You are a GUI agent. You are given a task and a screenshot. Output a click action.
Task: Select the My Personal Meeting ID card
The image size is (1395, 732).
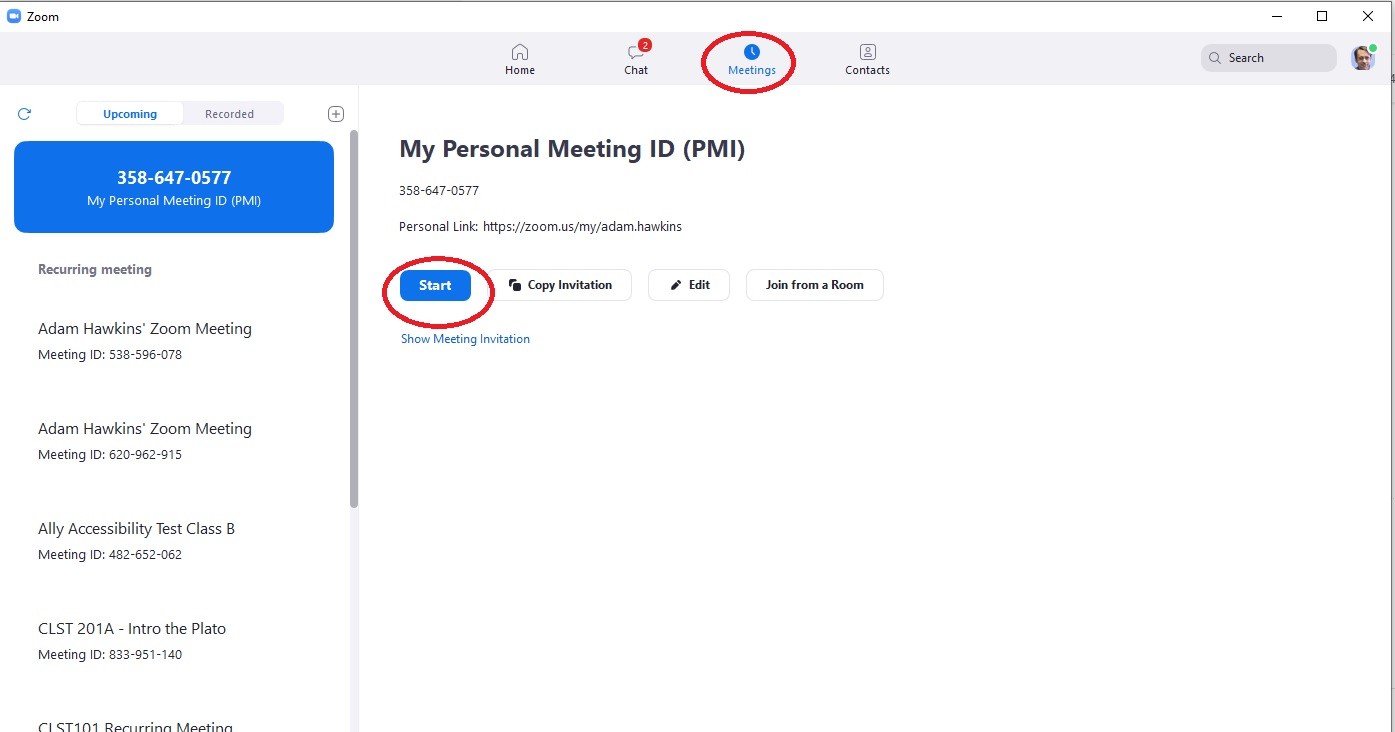pos(174,187)
